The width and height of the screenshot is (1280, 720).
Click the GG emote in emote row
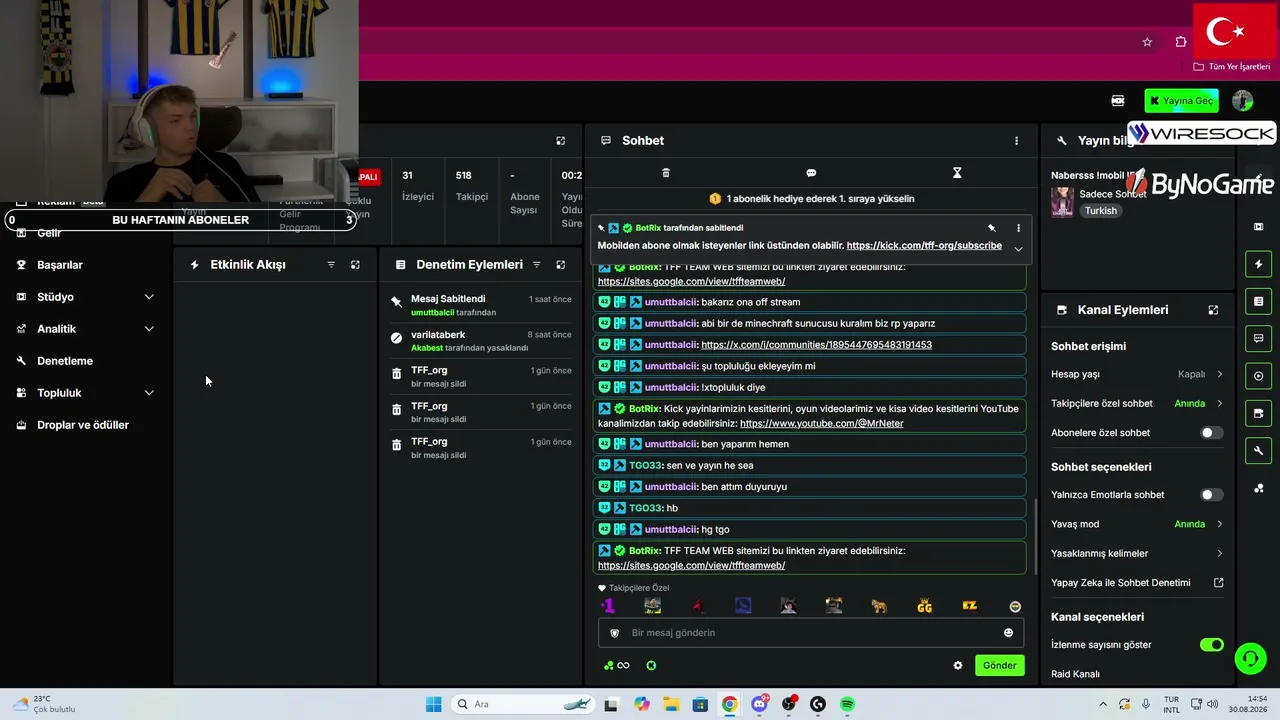coord(925,606)
